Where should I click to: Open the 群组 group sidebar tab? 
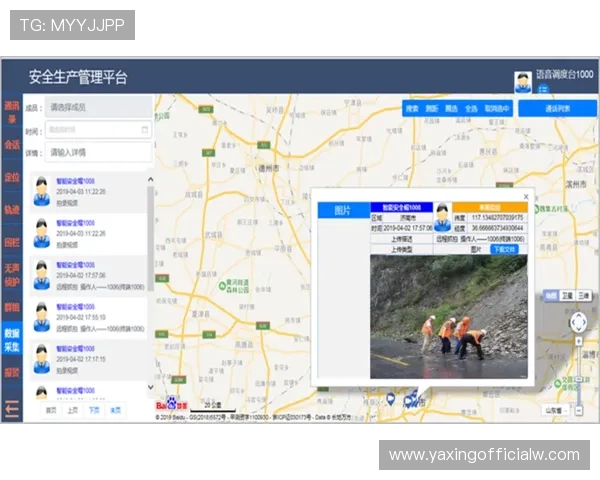(12, 307)
